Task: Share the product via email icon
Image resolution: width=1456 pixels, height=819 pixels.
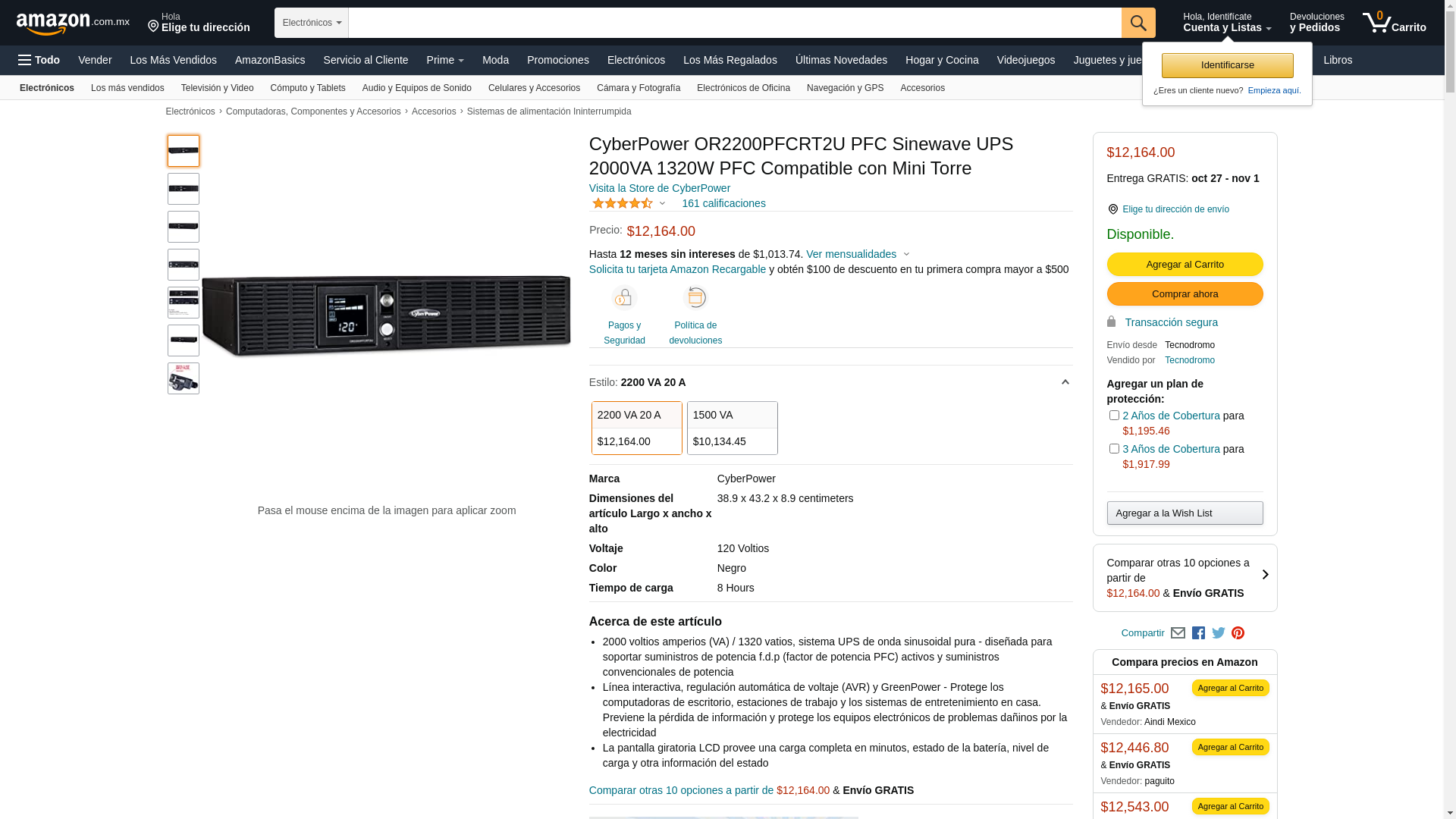Action: [1178, 633]
